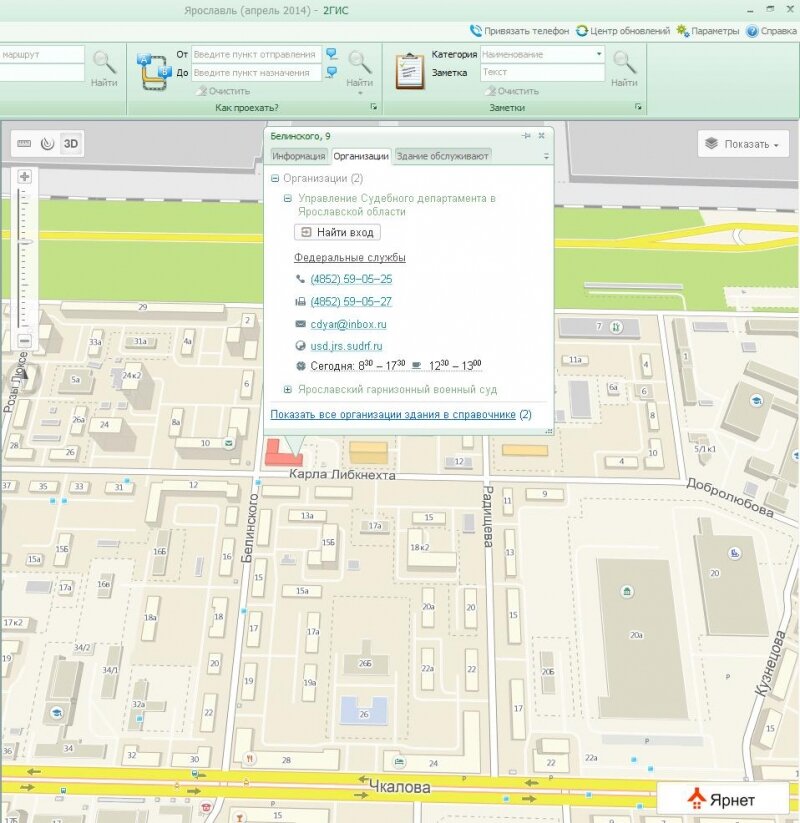Viewport: 800px width, 823px height.
Task: Open Привязать телефон
Action: [x=519, y=31]
